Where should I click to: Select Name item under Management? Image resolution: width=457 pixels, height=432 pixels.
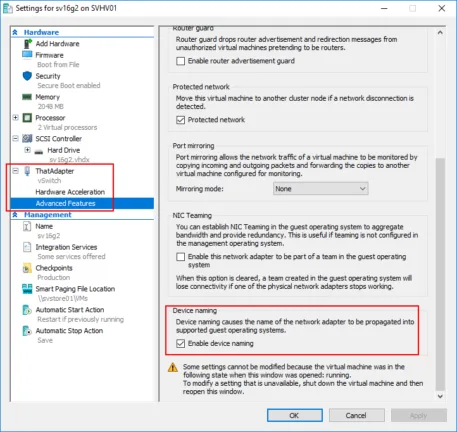coord(44,226)
